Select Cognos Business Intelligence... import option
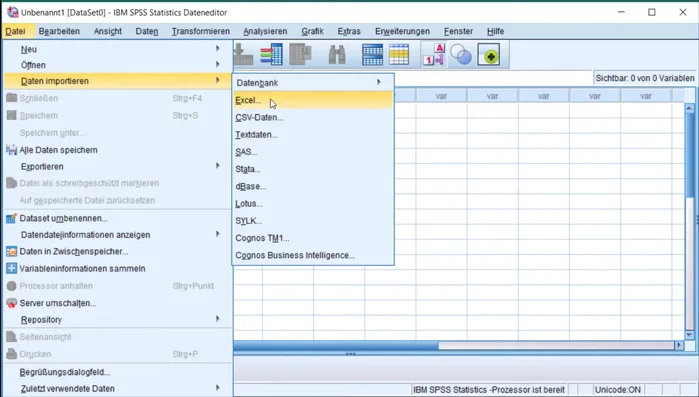 pos(312,255)
